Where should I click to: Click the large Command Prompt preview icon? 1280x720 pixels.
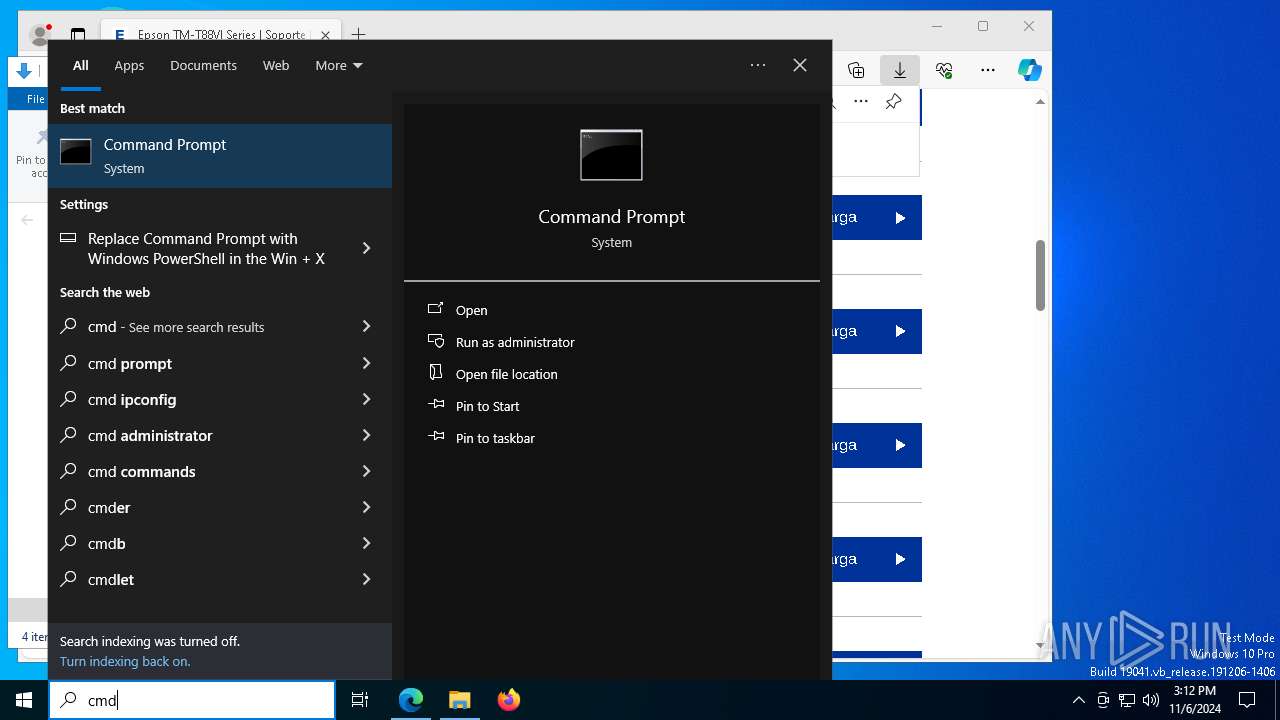611,155
